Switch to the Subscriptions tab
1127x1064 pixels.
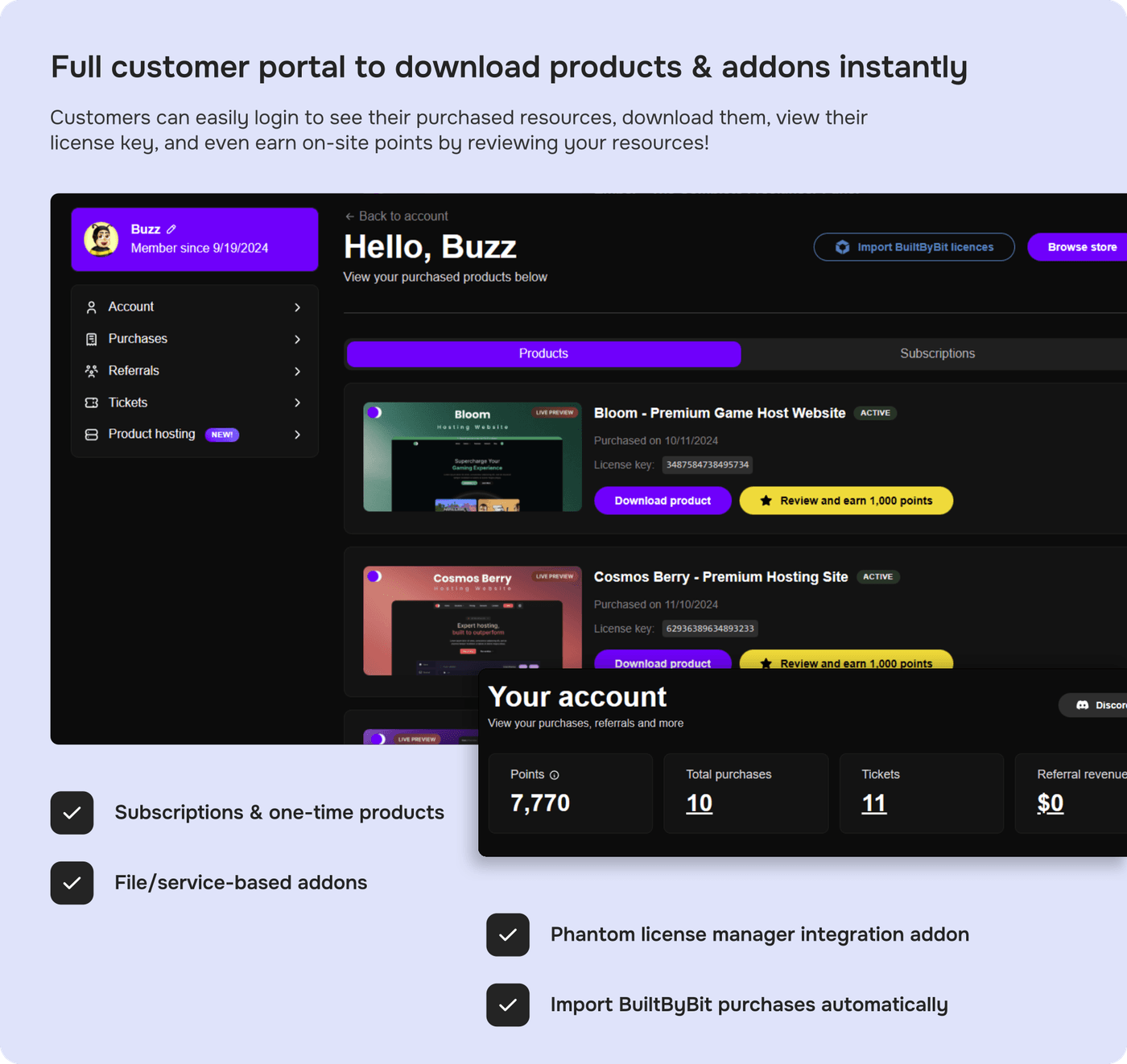(x=937, y=354)
